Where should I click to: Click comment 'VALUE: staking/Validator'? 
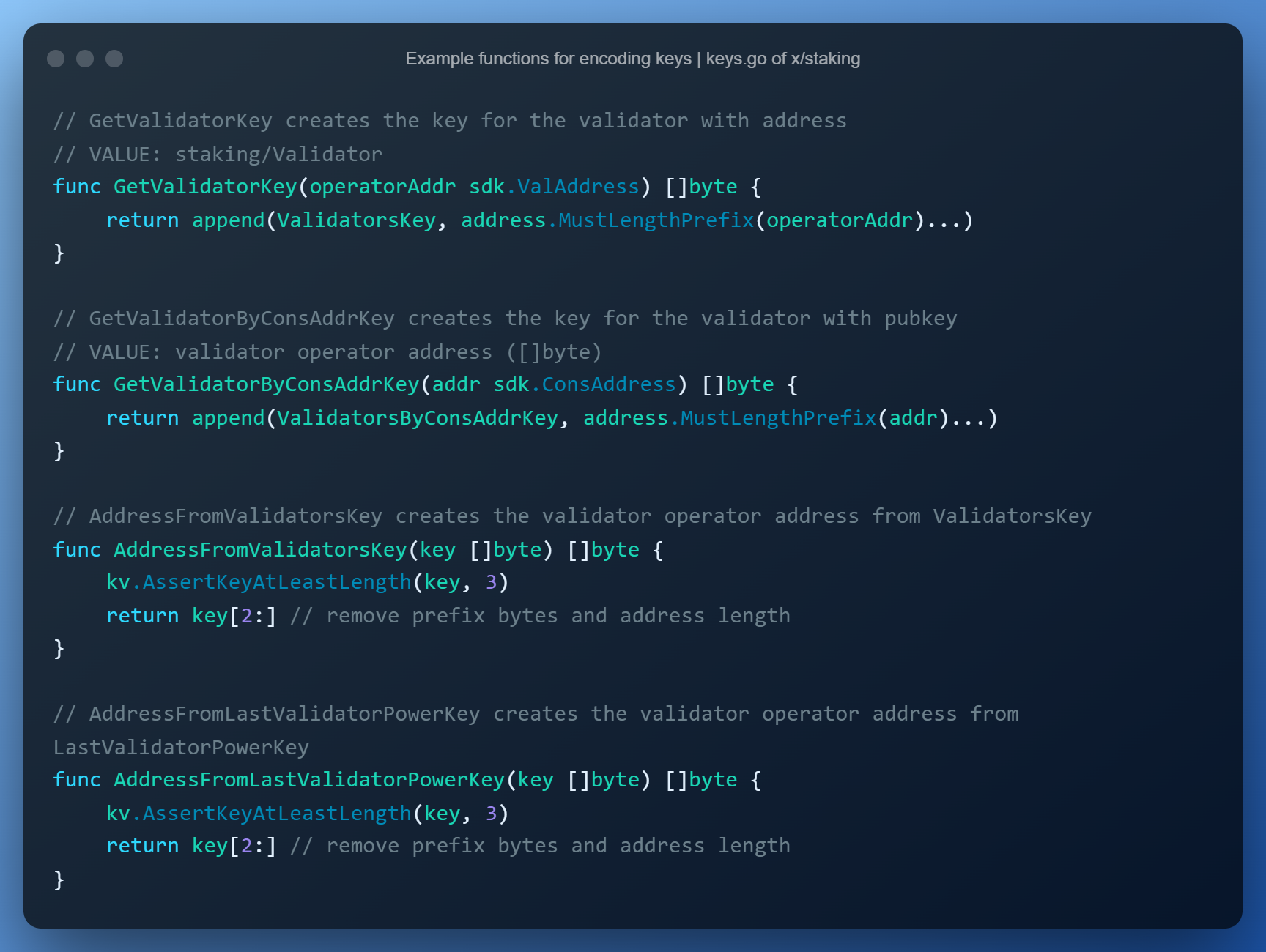[235, 155]
